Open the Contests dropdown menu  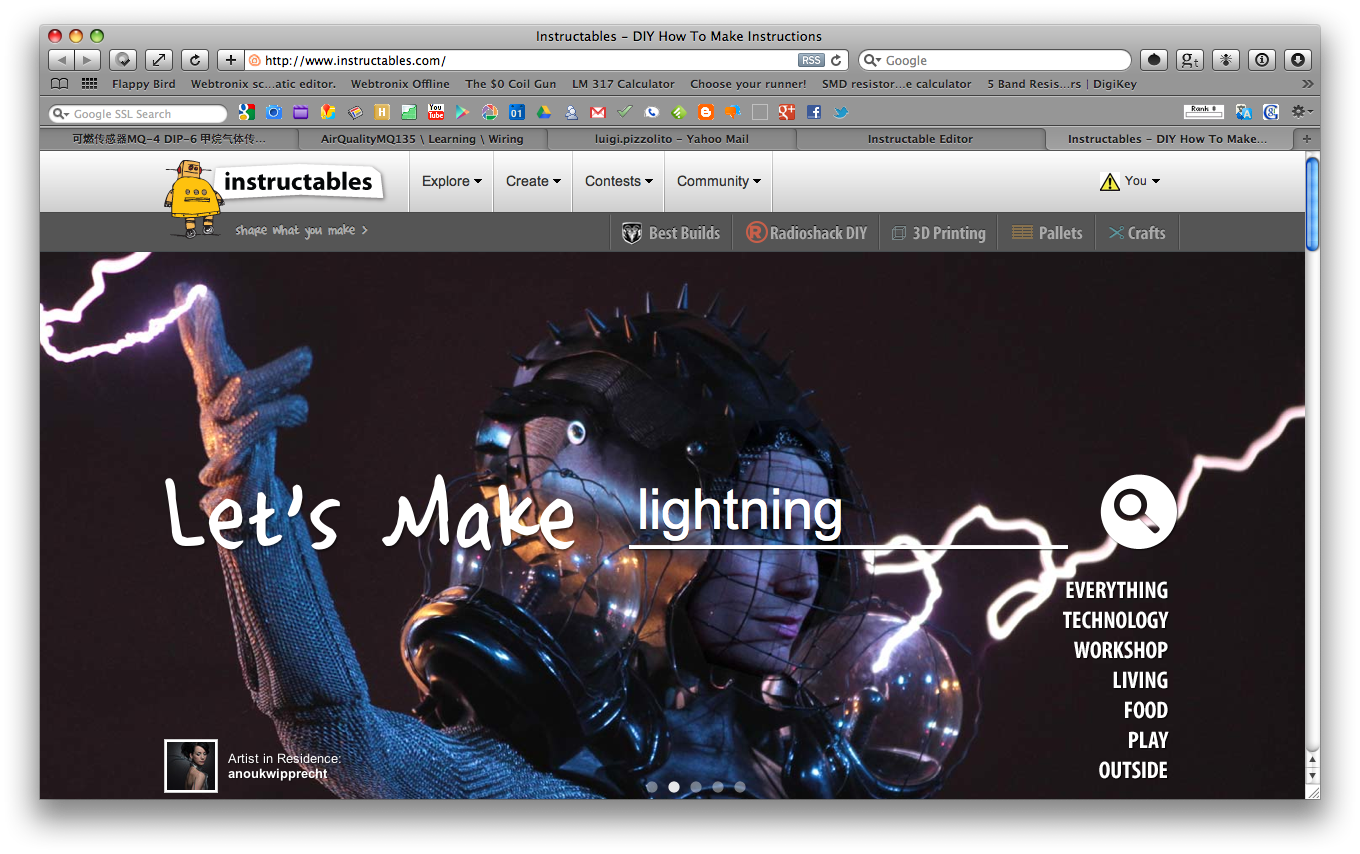tap(619, 181)
